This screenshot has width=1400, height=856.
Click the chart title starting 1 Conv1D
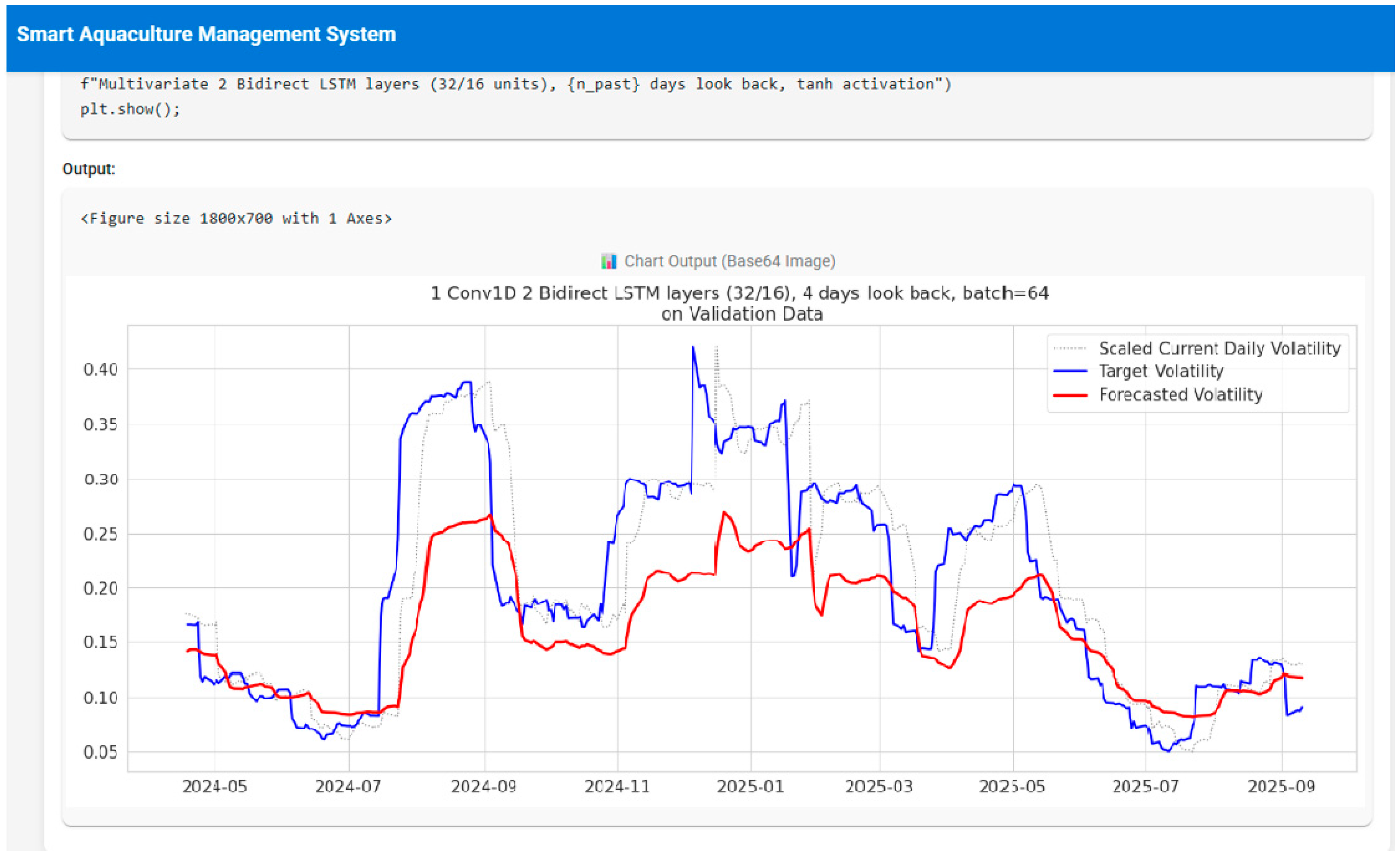point(739,294)
